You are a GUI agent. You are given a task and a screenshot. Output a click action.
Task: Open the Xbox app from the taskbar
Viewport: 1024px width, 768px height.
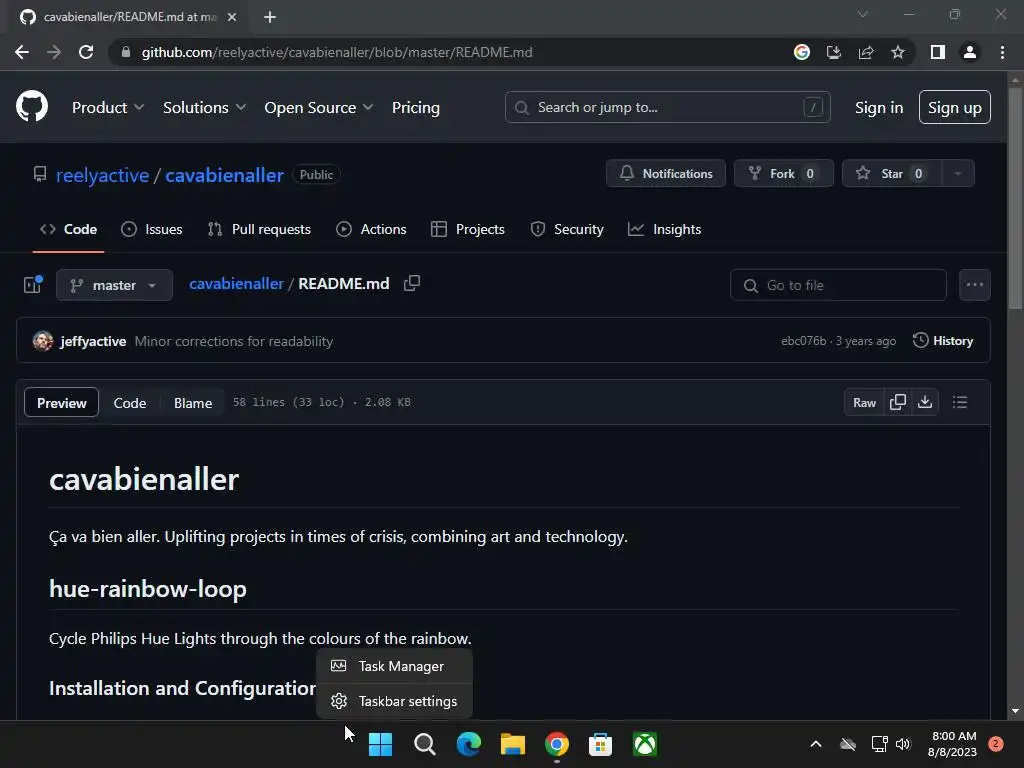tap(645, 744)
